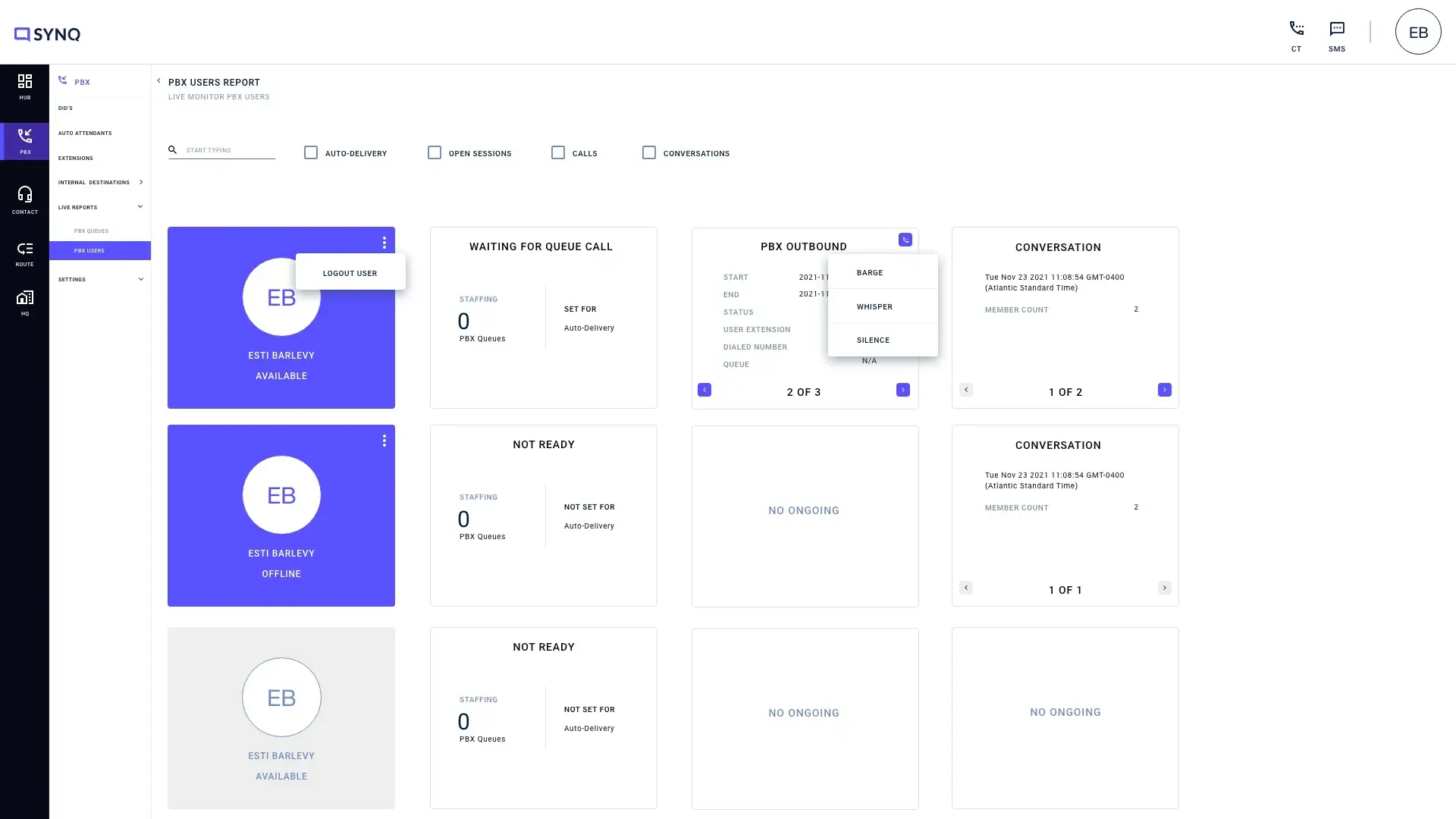Screen dimensions: 1456x819
Task: Click the PBX Outbound card title
Action: (804, 246)
